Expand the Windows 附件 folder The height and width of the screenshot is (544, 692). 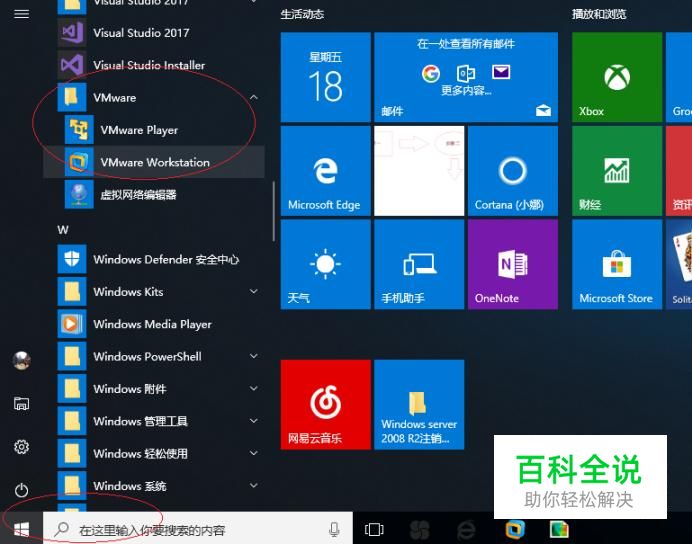tap(254, 389)
